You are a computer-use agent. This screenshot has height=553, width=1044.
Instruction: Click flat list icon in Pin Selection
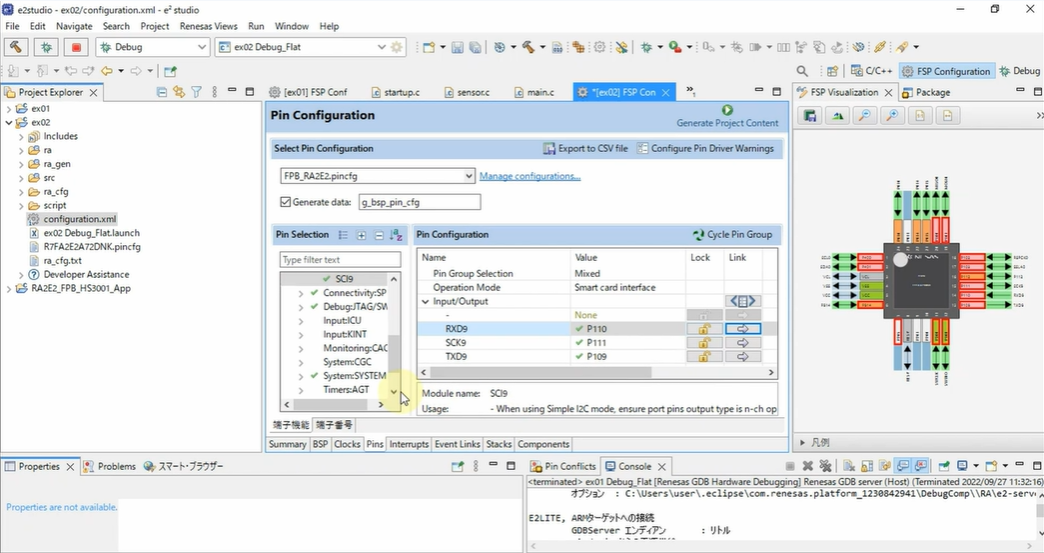click(x=343, y=235)
